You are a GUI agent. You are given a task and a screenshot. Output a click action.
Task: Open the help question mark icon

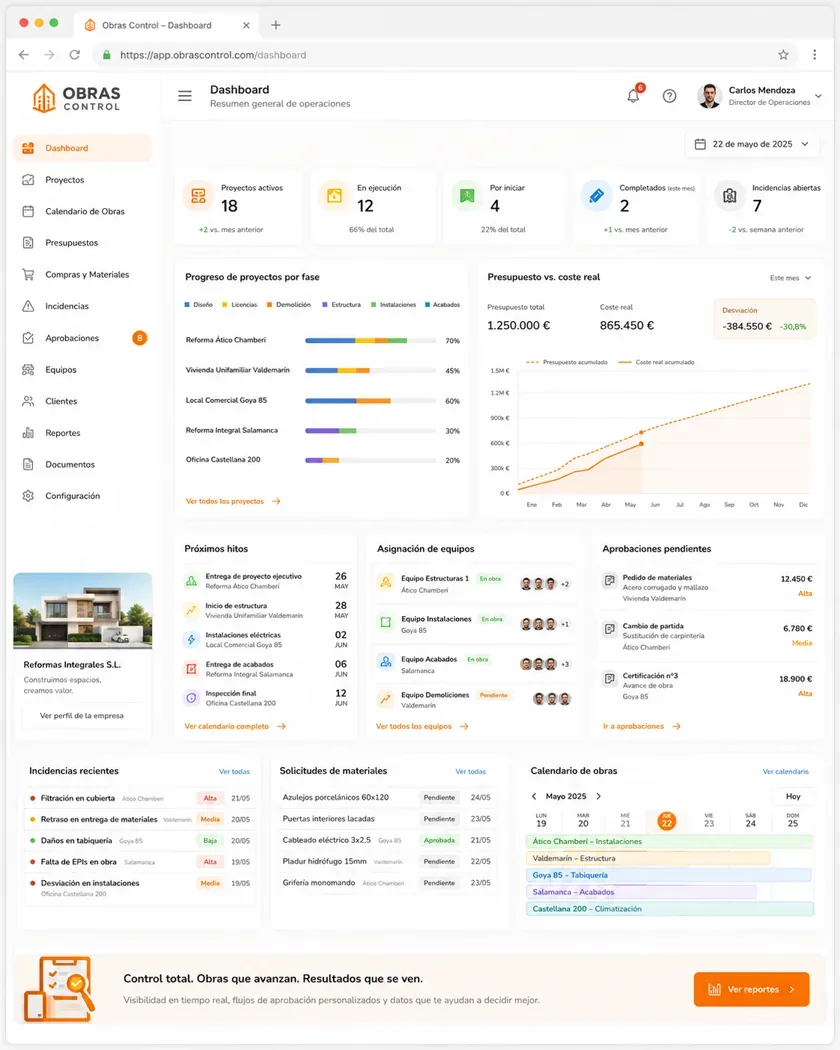pos(669,96)
